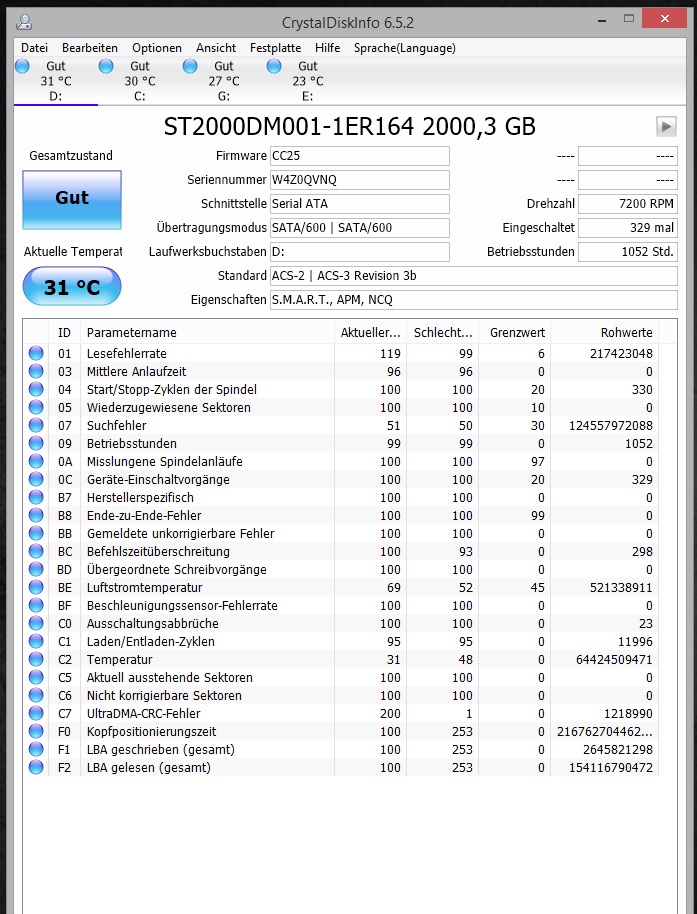This screenshot has width=697, height=914.
Task: Open the Ansicht menu
Action: pos(216,48)
